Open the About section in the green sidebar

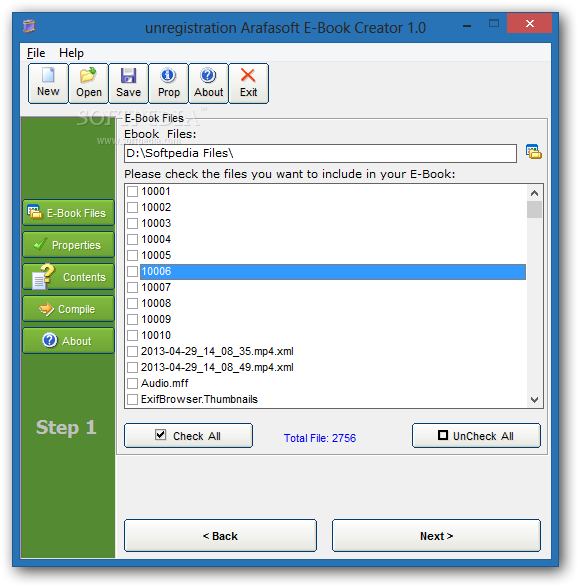tap(68, 341)
